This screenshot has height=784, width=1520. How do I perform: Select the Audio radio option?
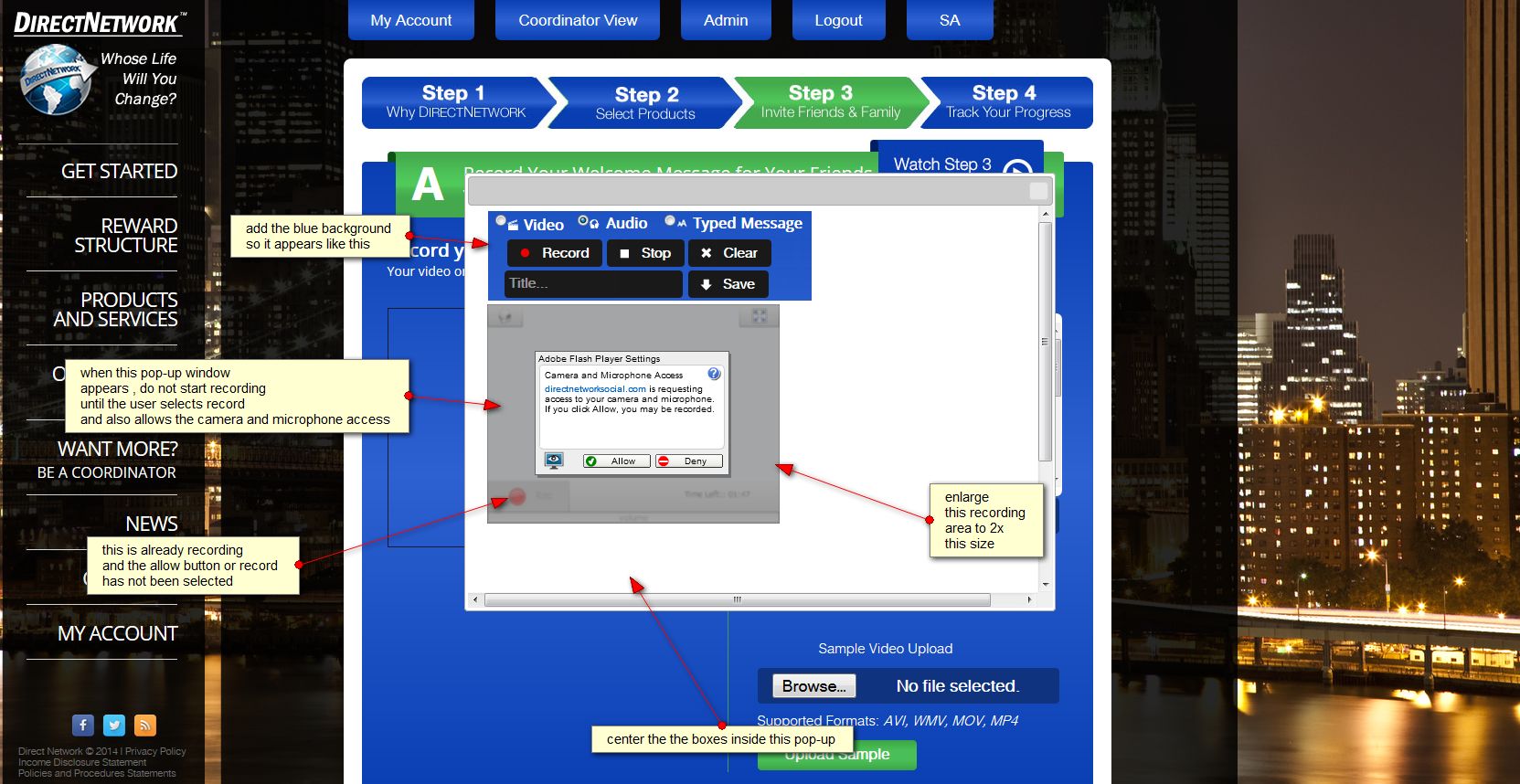pyautogui.click(x=583, y=220)
